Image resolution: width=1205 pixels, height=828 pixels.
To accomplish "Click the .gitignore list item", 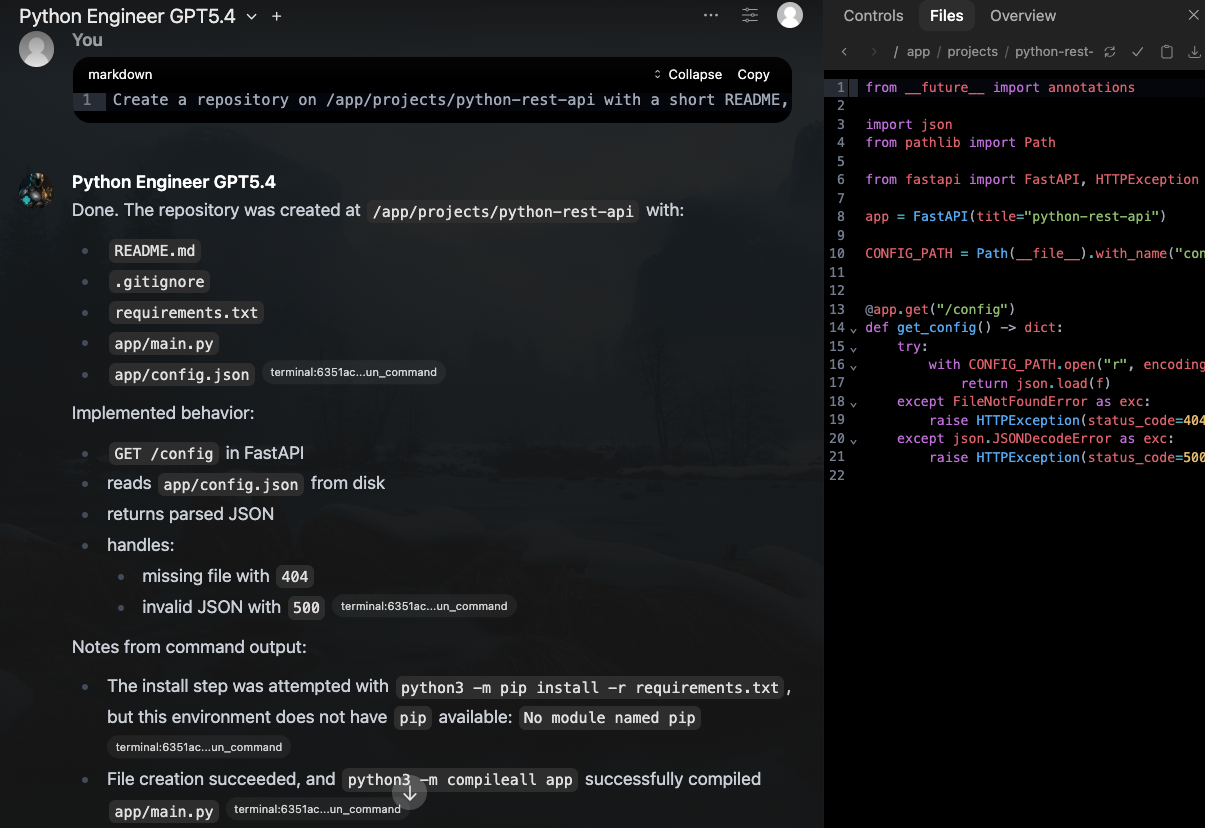I will pyautogui.click(x=158, y=282).
